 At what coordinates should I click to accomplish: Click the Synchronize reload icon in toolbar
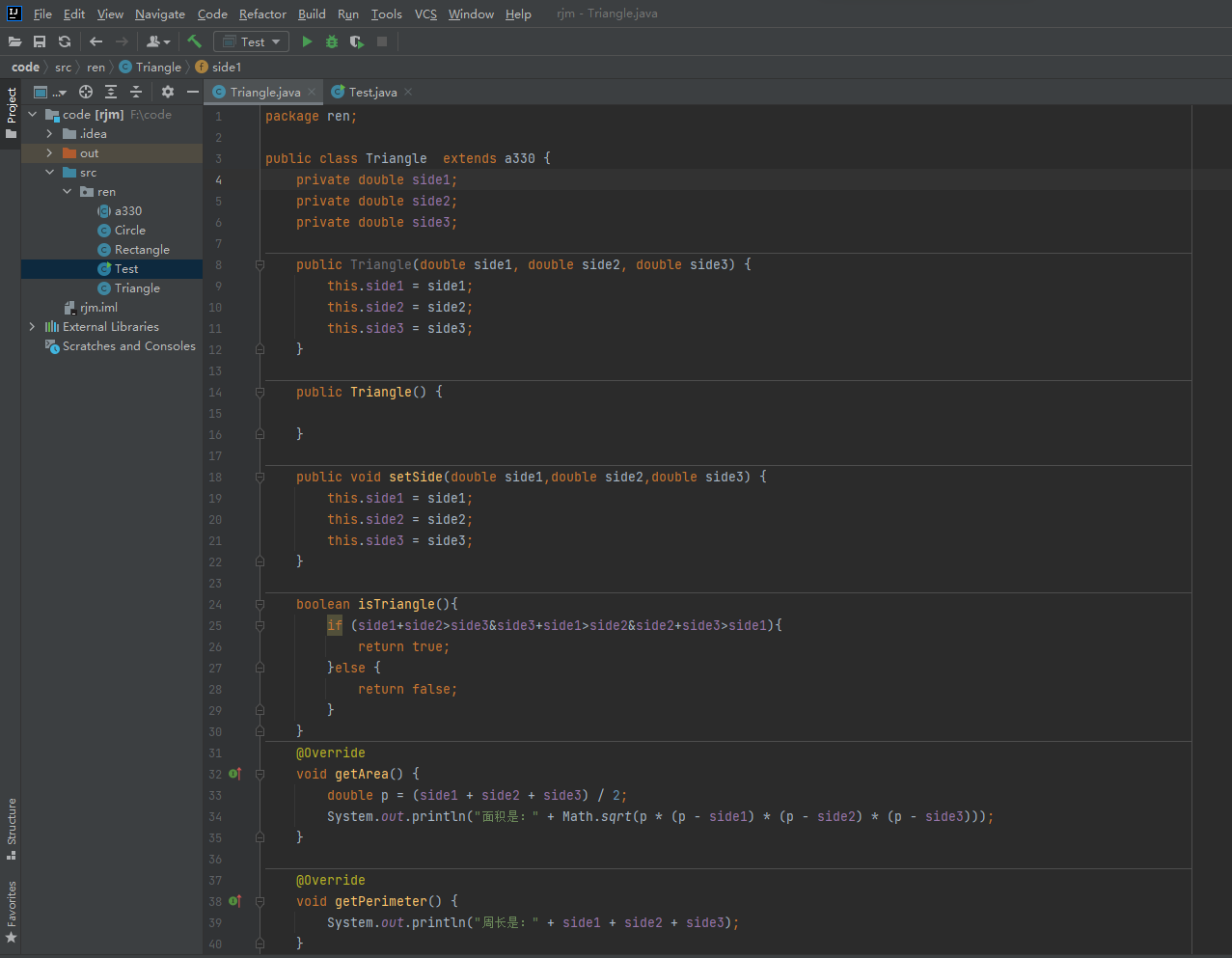tap(65, 41)
